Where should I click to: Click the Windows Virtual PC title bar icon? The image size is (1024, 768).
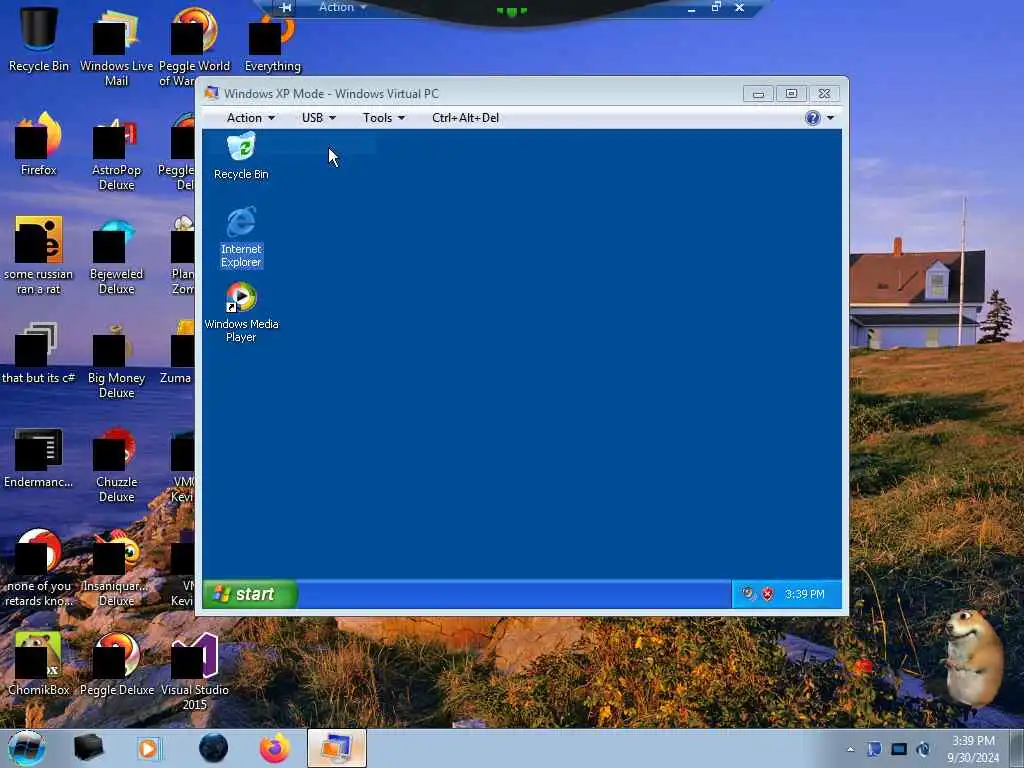click(x=211, y=93)
